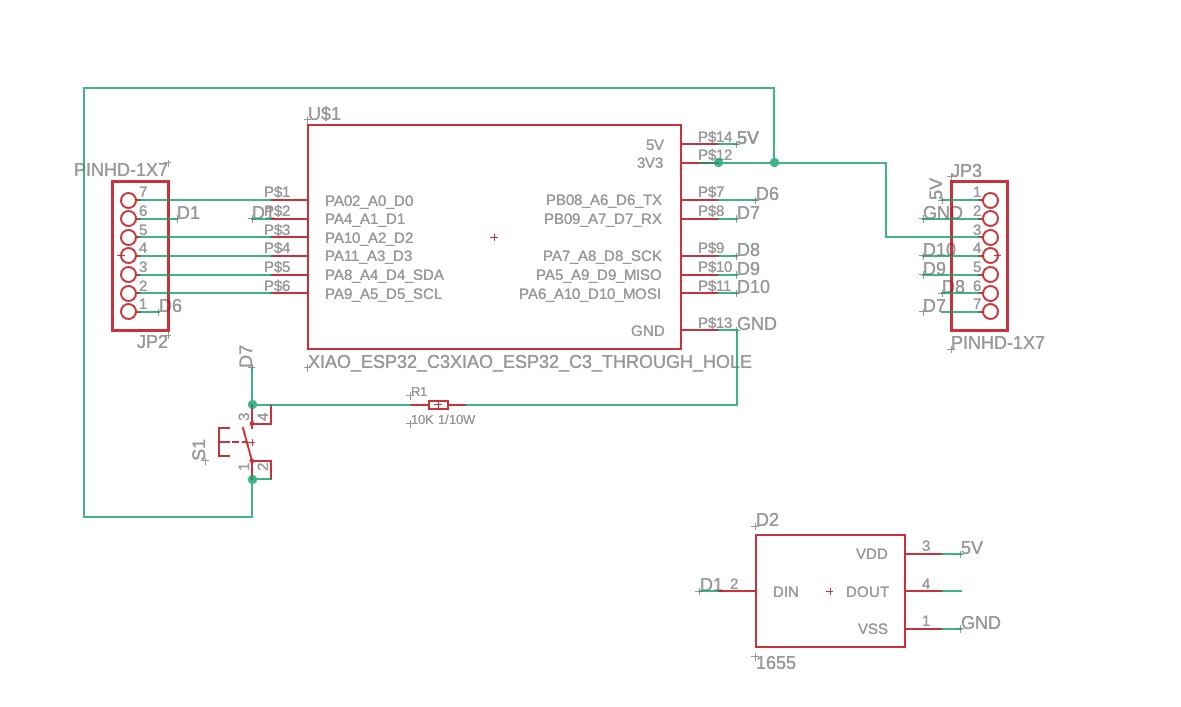Click the GND label left of JP3 pin 2

click(943, 212)
